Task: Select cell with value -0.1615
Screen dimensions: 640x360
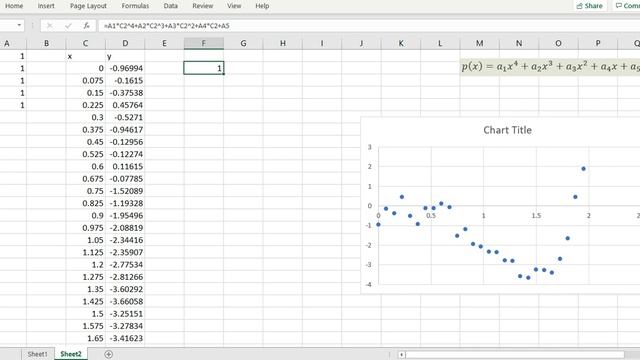Action: pyautogui.click(x=125, y=80)
